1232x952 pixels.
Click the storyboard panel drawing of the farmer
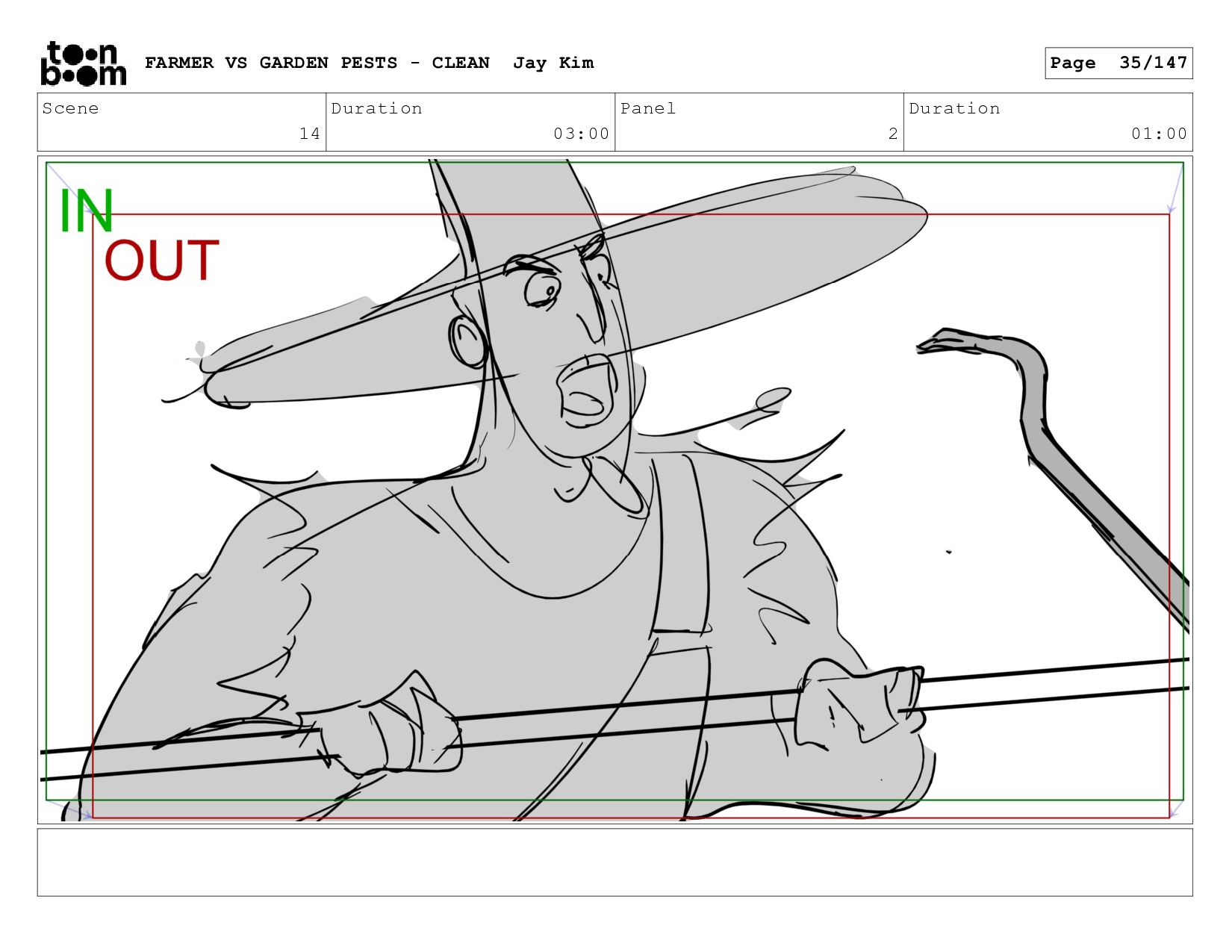pyautogui.click(x=615, y=489)
